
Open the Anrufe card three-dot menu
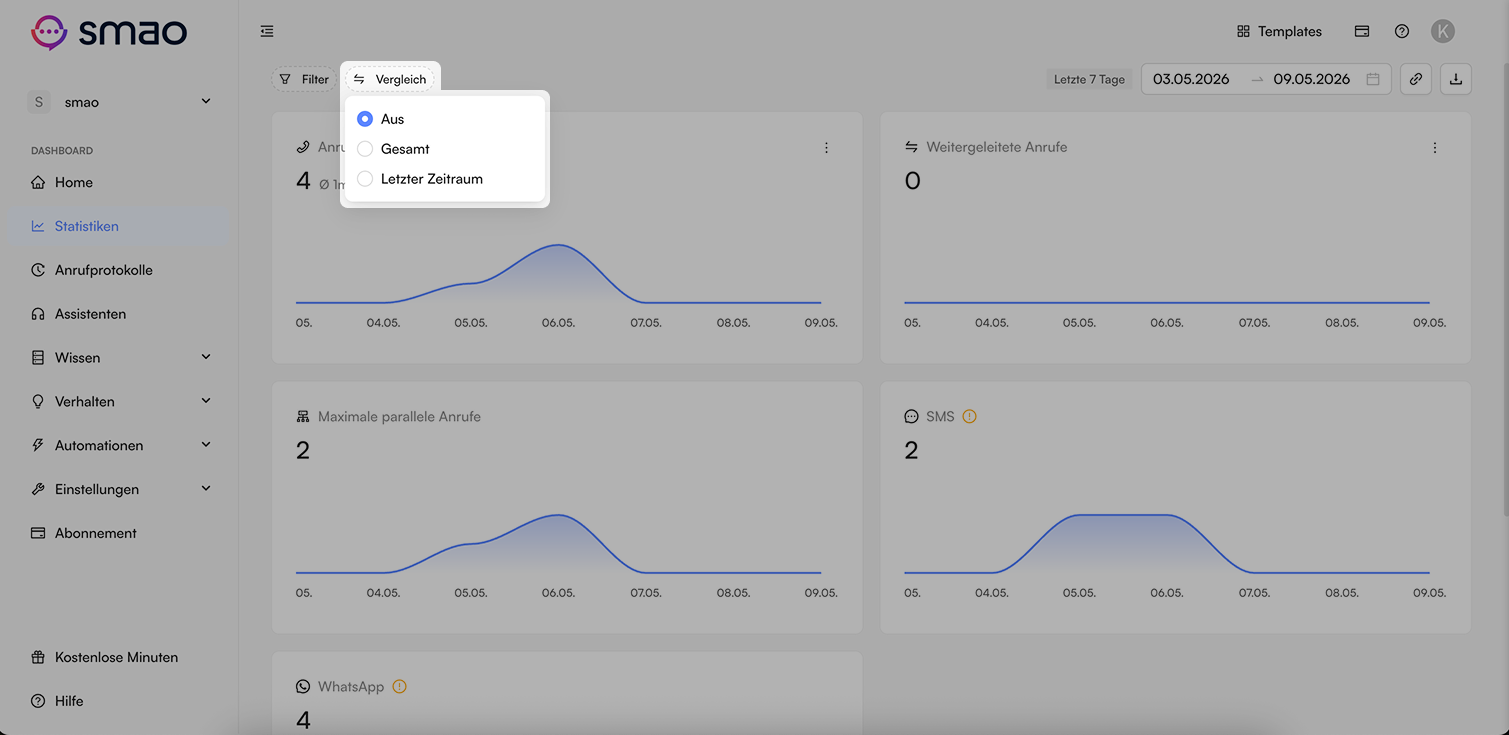(826, 148)
